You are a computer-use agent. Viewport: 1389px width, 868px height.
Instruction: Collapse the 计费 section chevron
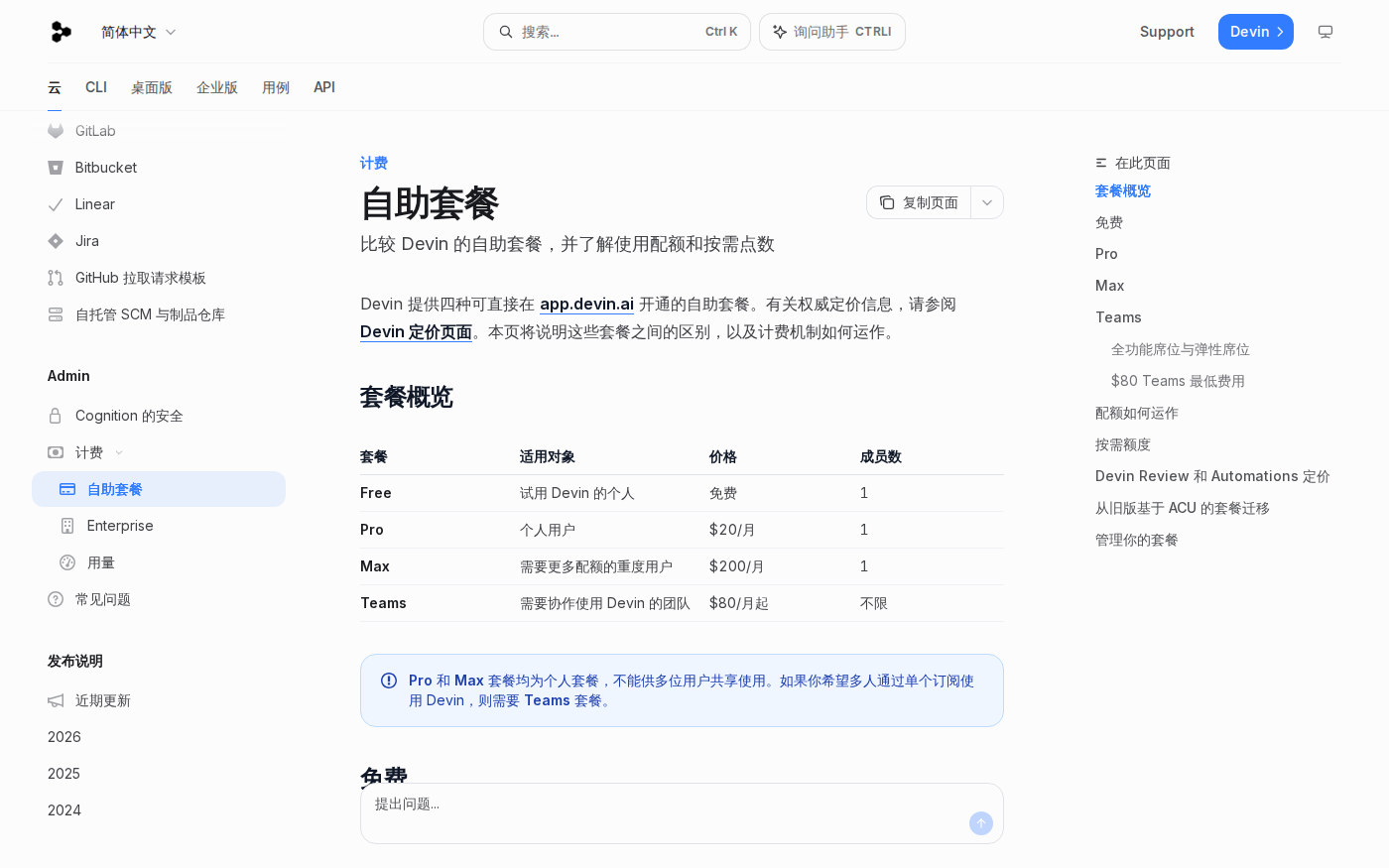pos(119,452)
